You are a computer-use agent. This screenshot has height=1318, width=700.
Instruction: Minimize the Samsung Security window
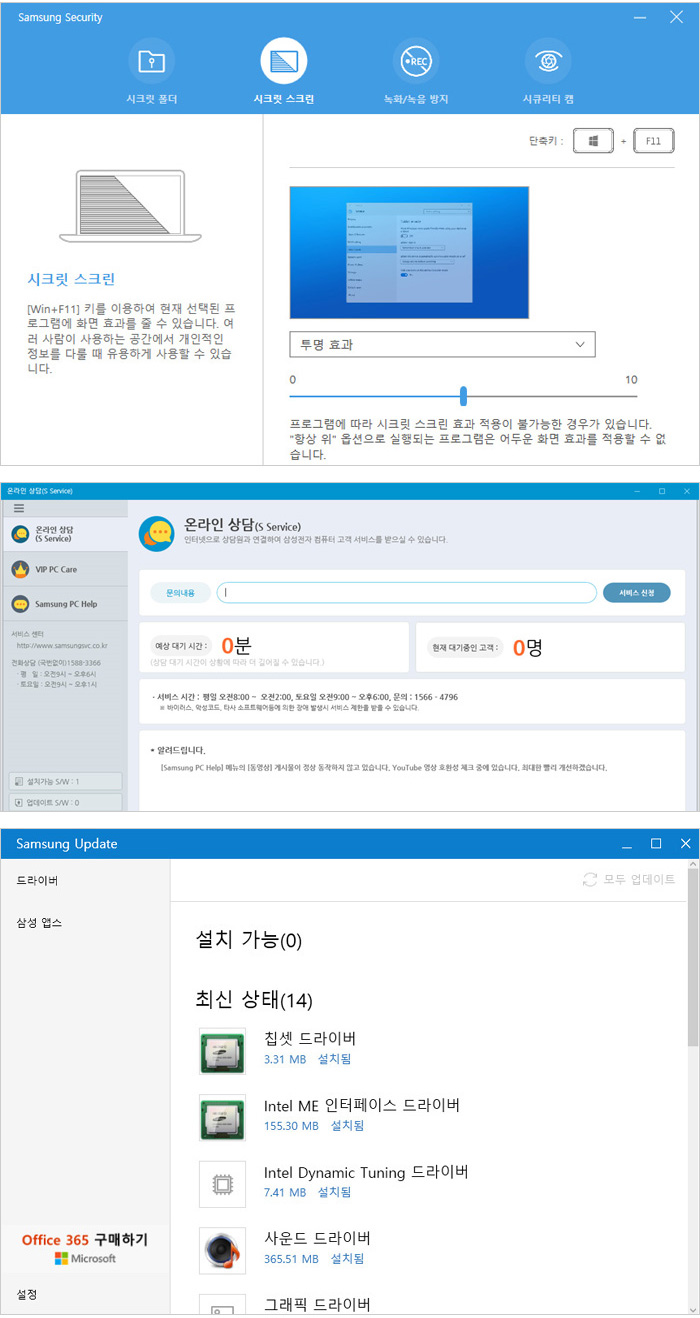coord(640,17)
